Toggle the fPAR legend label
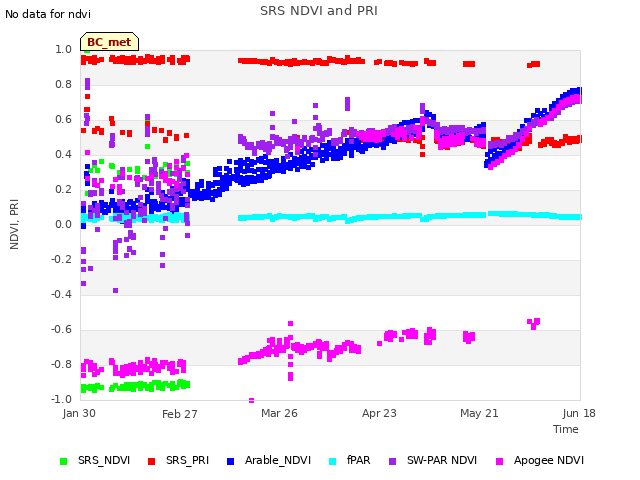This screenshot has height=480, width=640. (358, 460)
